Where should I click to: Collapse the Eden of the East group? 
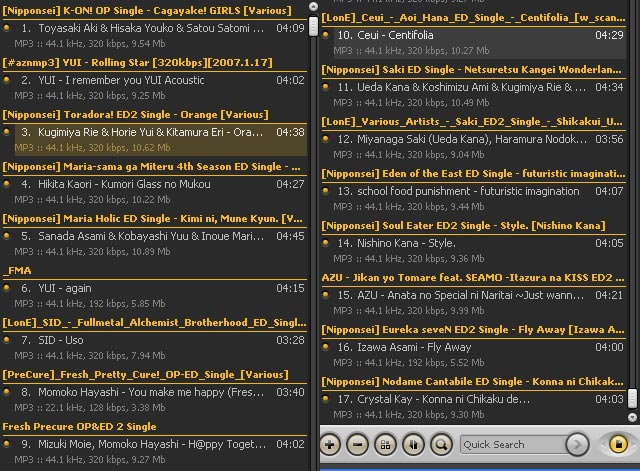tap(473, 173)
